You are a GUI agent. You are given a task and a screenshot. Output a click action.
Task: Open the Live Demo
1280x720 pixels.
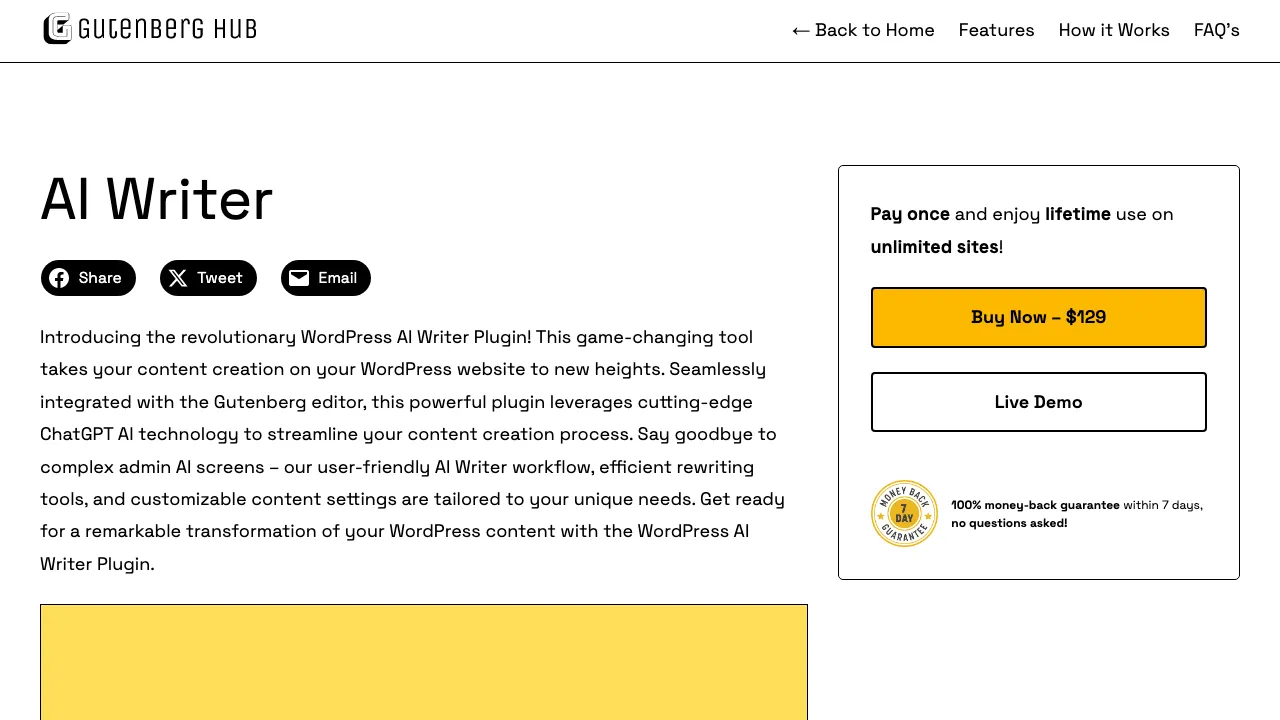click(1038, 402)
